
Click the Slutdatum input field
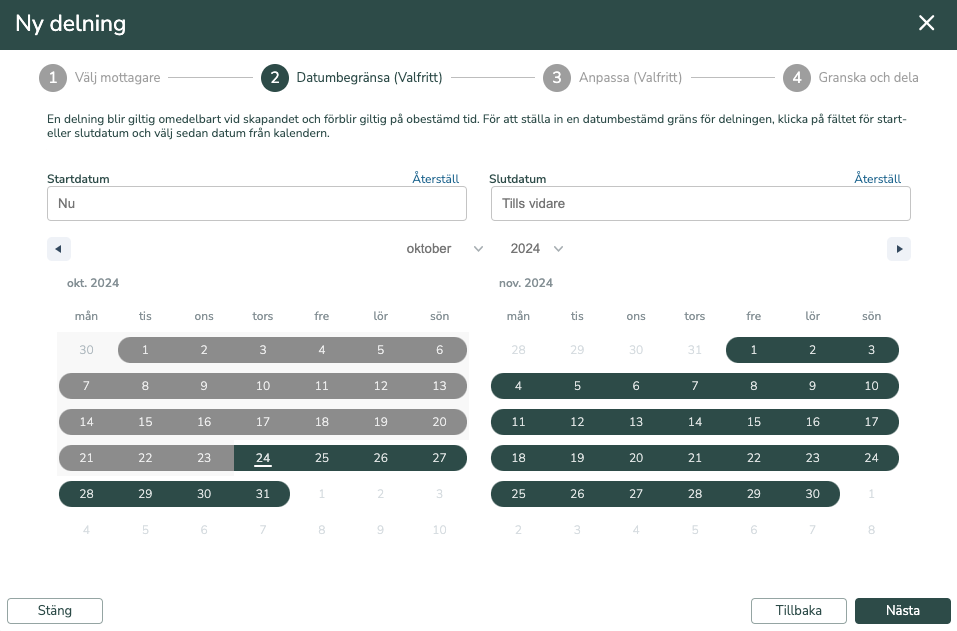point(701,204)
